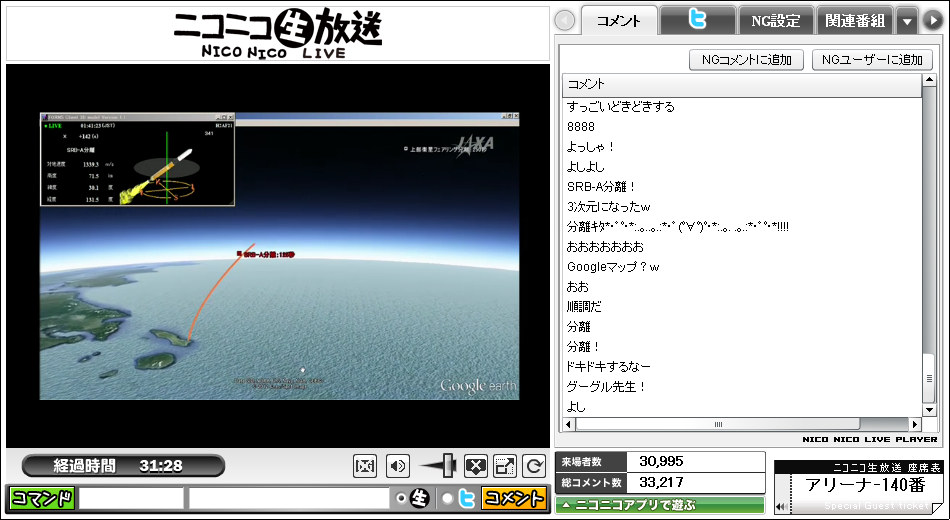Hide on-screen comments with the crossed speech bubble icon
The height and width of the screenshot is (520, 950).
476,466
